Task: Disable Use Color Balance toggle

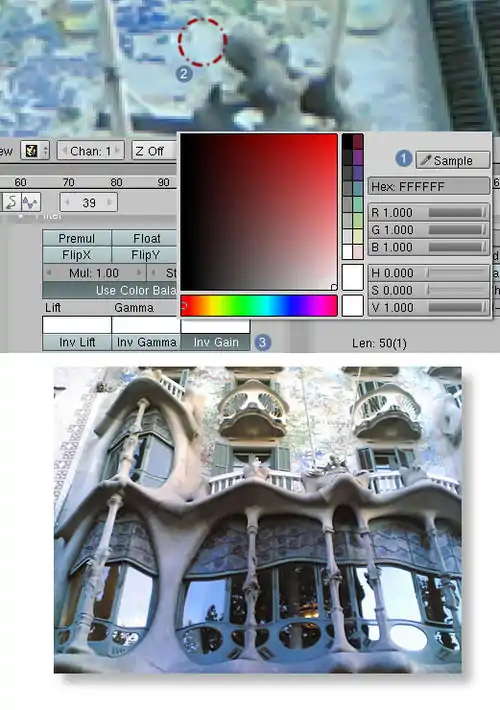Action: point(111,290)
